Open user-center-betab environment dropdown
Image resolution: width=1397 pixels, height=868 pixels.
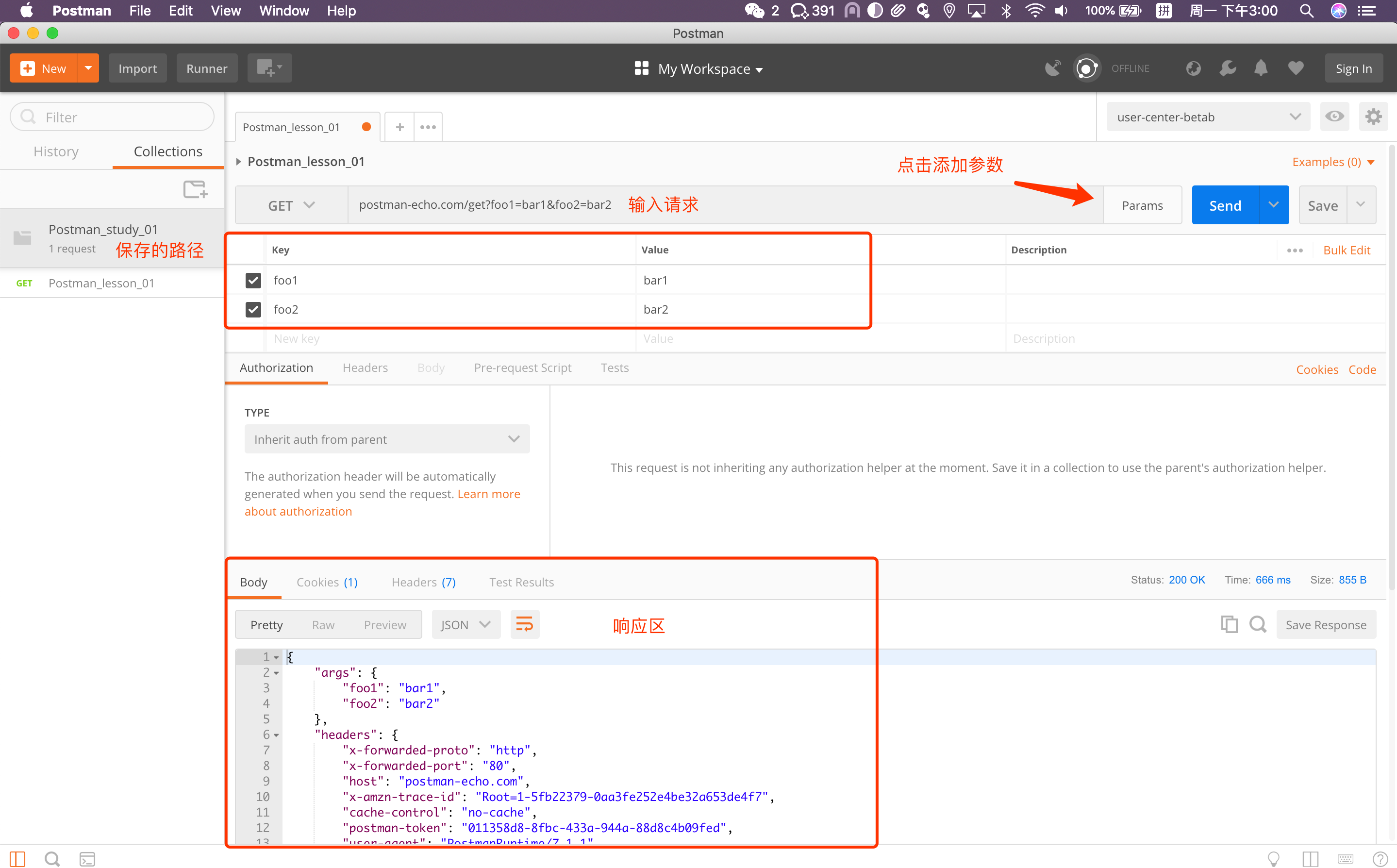[1208, 117]
